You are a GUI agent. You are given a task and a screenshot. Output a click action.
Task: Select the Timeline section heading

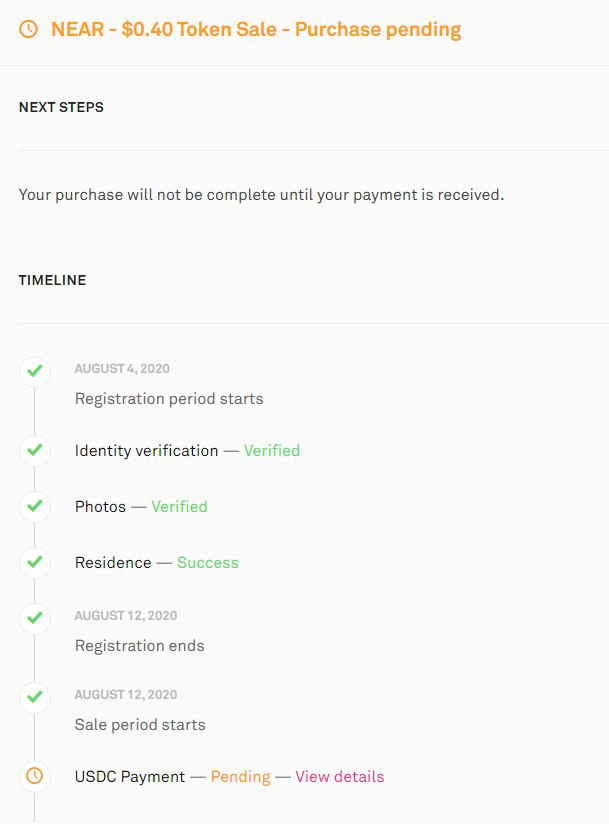coord(53,280)
